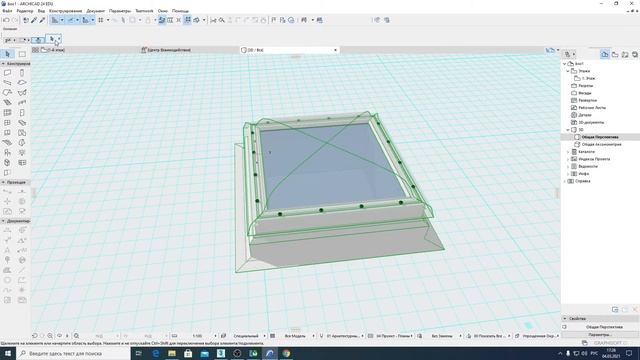Click the previous zoom icon at bottom-left
Viewport: 640px width, 360px height.
coord(35,336)
